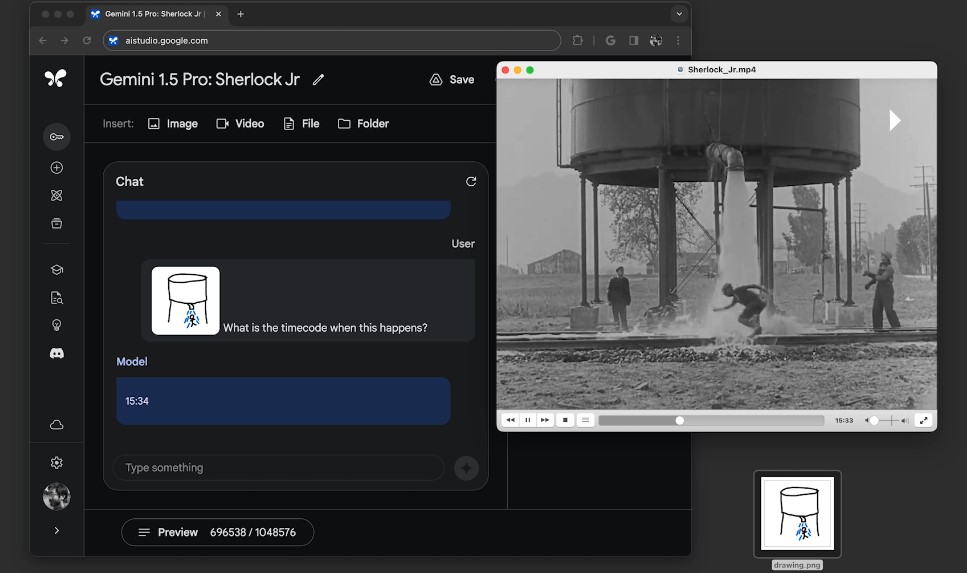Viewport: 967px width, 573px height.
Task: Reload the browser page
Action: click(x=87, y=41)
